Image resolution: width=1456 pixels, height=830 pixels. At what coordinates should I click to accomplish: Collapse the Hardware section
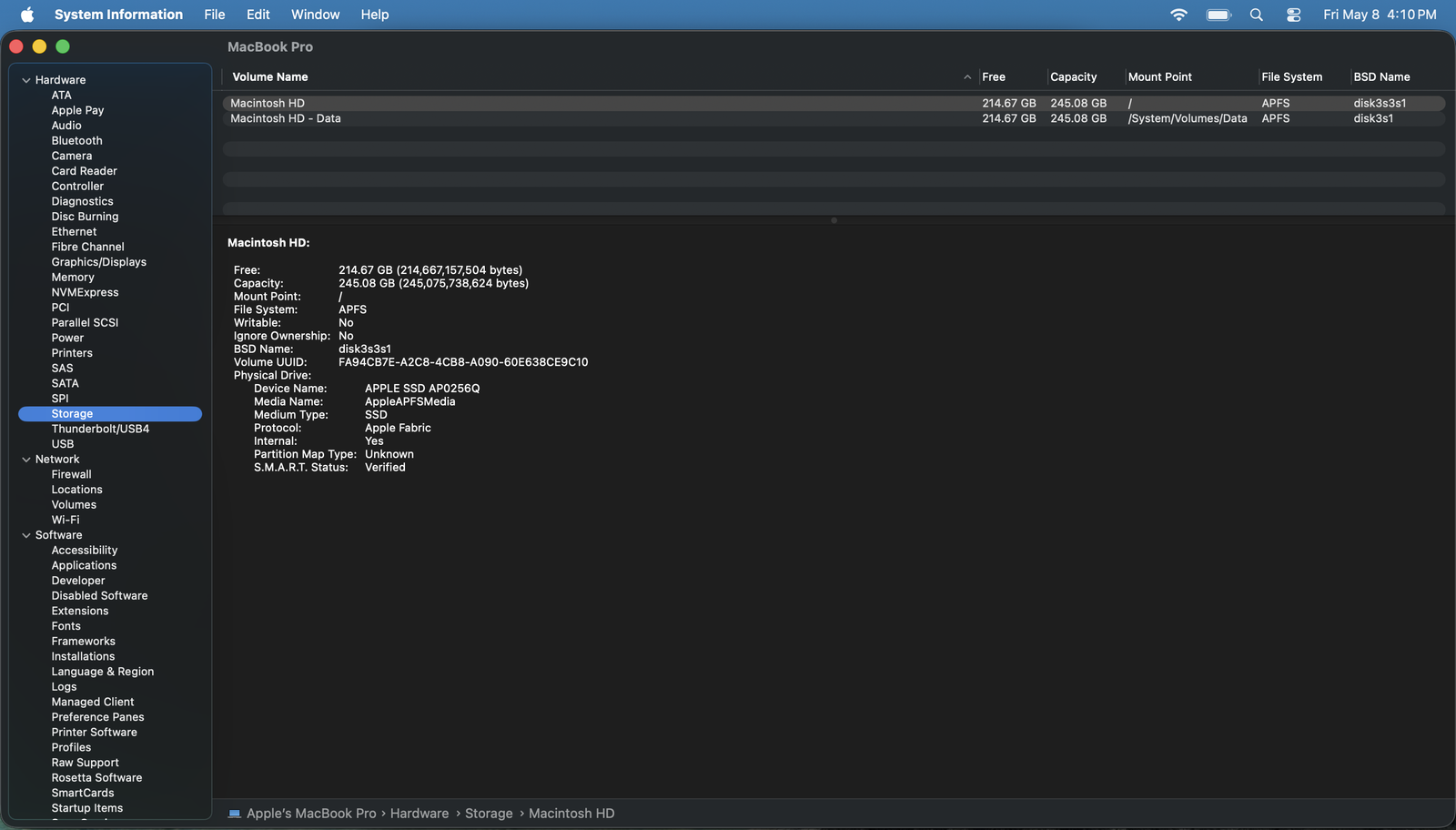click(x=26, y=80)
